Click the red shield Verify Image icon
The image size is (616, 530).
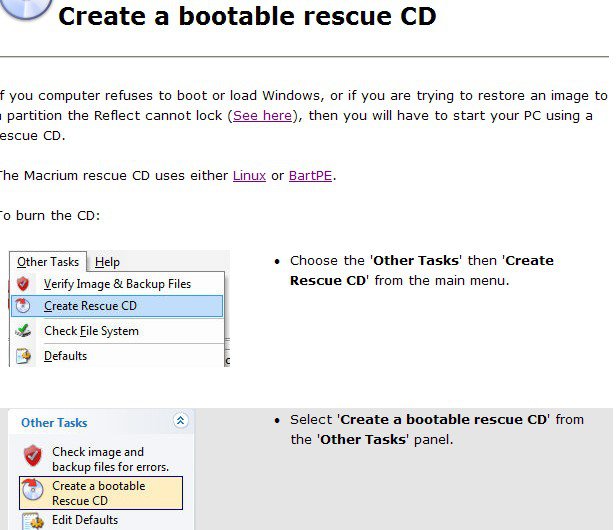pos(23,284)
